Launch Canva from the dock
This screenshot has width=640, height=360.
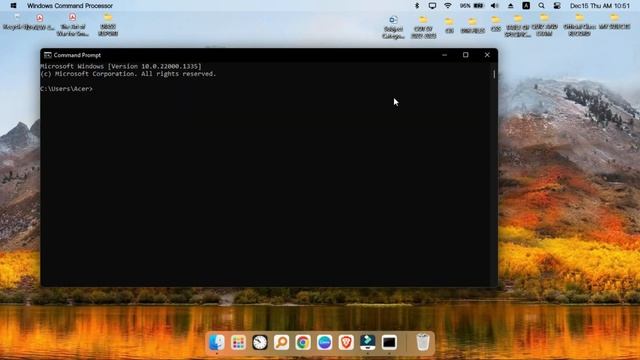[x=324, y=342]
